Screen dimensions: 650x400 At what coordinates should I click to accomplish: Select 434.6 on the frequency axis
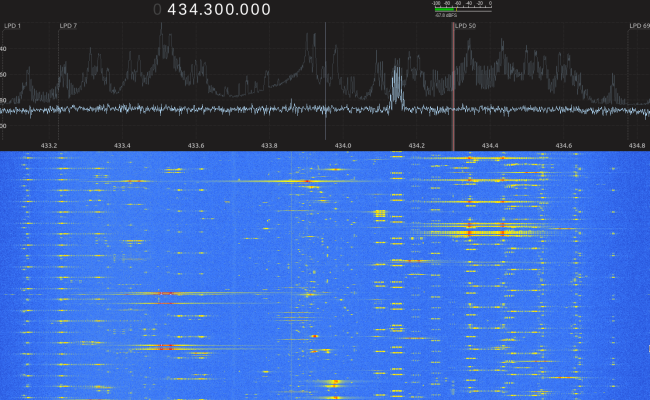click(563, 145)
